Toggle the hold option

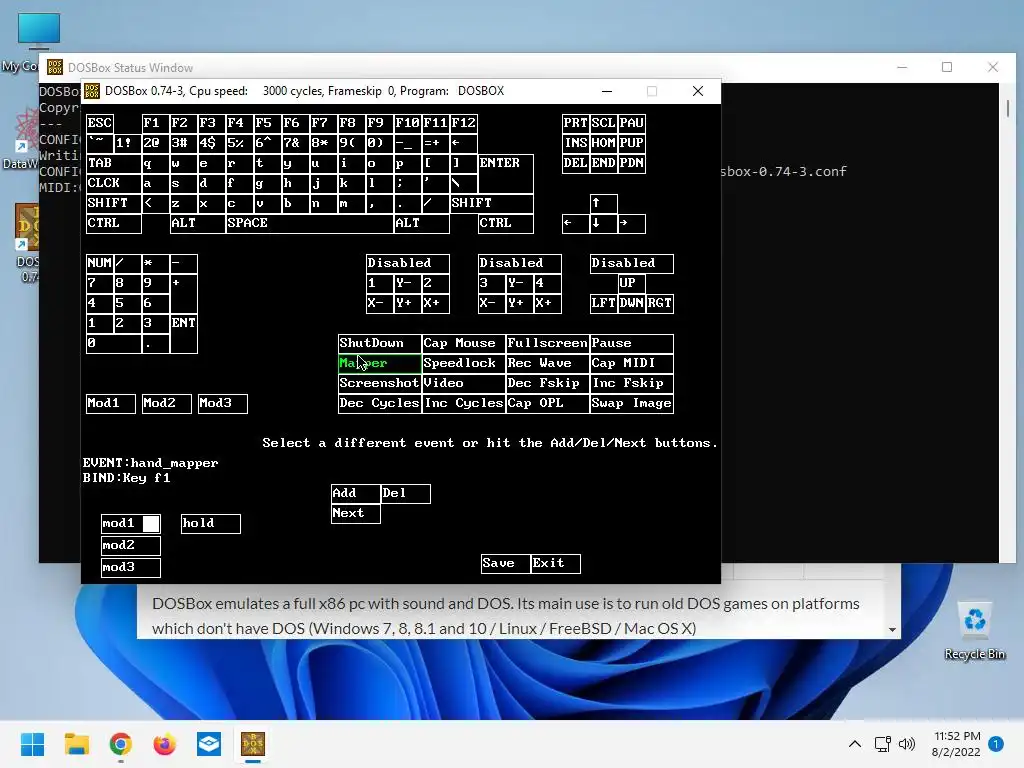coord(210,524)
